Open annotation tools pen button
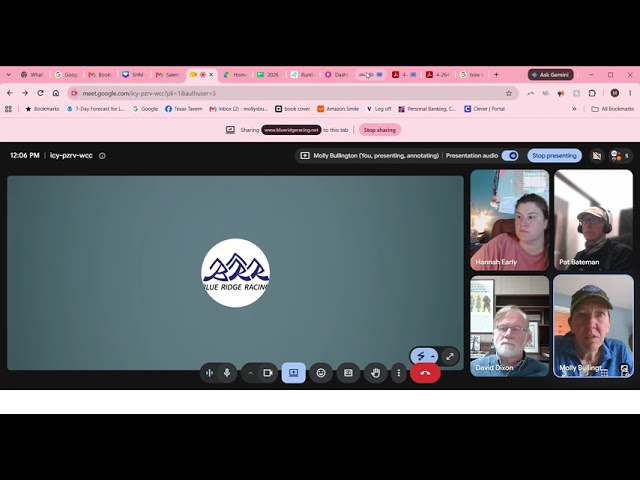This screenshot has width=640, height=480. 420,356
